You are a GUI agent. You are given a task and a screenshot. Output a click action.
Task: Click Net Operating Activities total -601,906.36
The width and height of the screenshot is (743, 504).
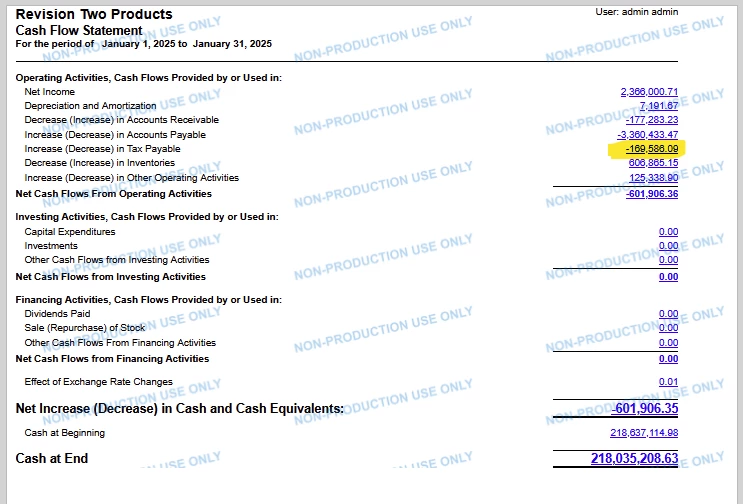[x=652, y=194]
